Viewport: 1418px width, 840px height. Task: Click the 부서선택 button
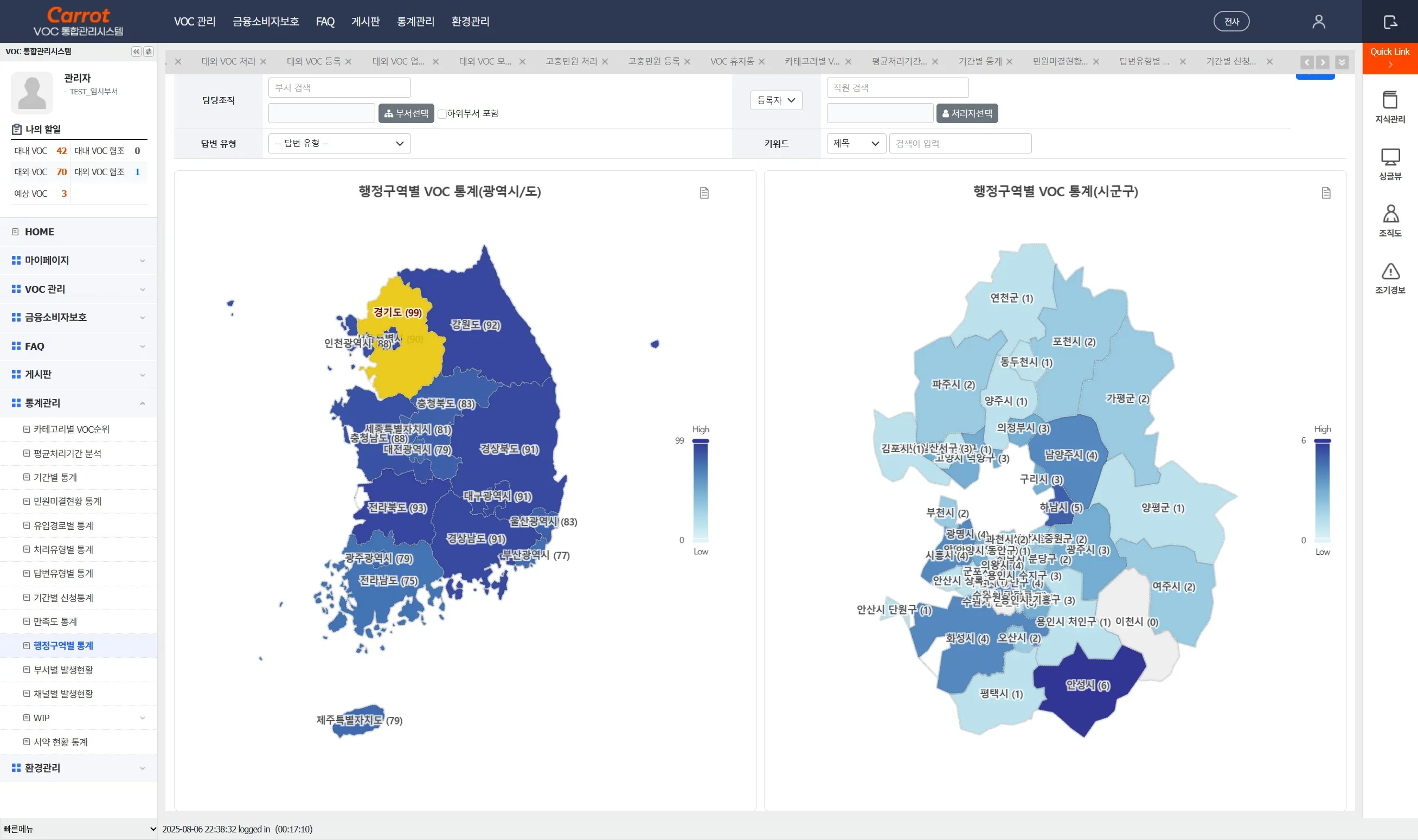[x=406, y=113]
